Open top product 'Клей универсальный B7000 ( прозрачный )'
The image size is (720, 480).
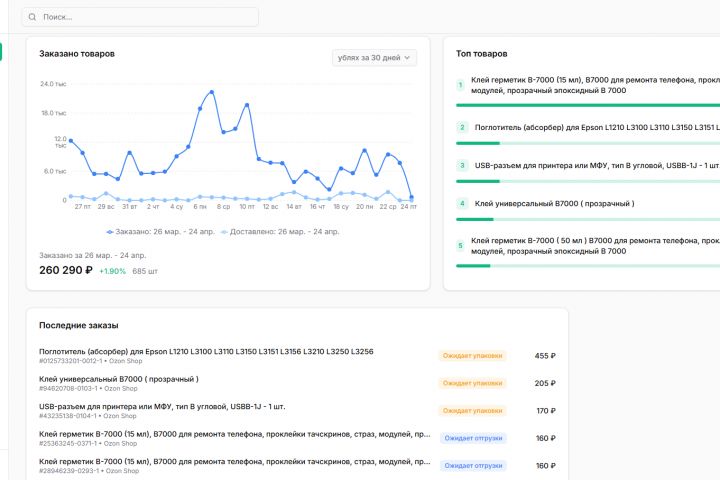554,203
